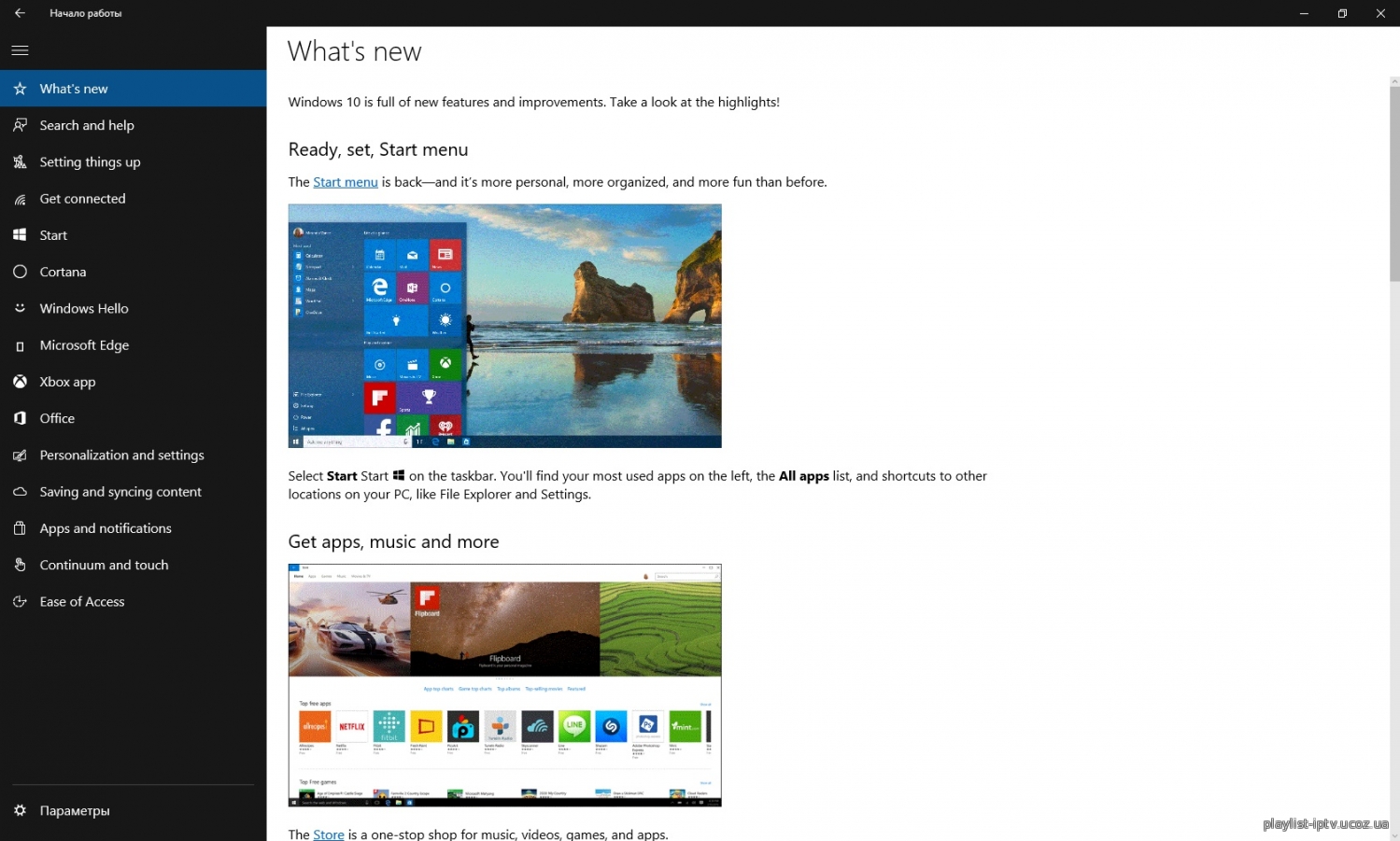Click the Microsoft Edge sidebar icon
This screenshot has height=841, width=1400.
coord(20,345)
